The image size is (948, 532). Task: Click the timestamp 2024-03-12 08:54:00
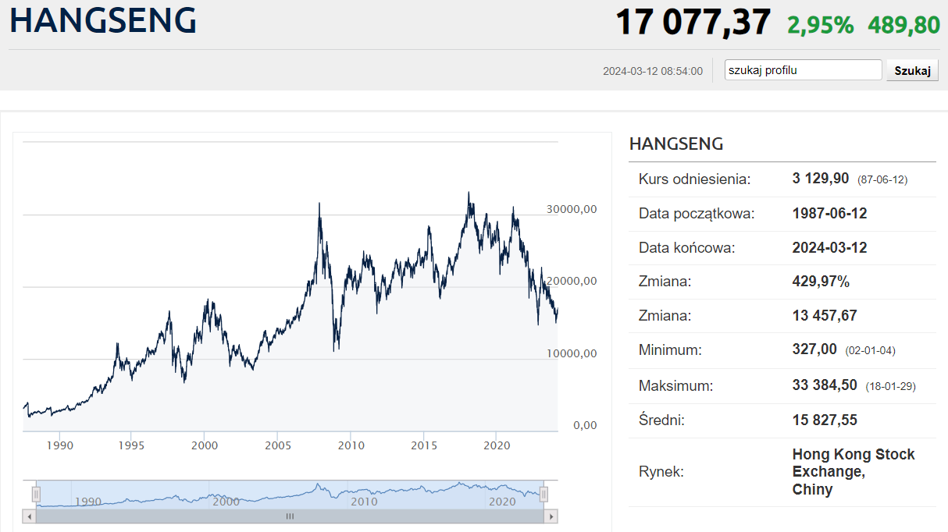(x=652, y=71)
